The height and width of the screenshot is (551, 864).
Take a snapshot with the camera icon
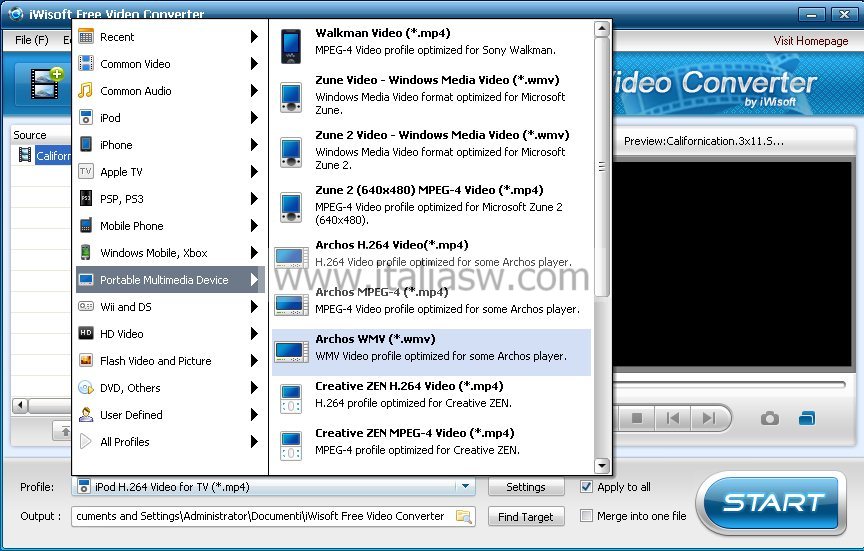coord(770,419)
